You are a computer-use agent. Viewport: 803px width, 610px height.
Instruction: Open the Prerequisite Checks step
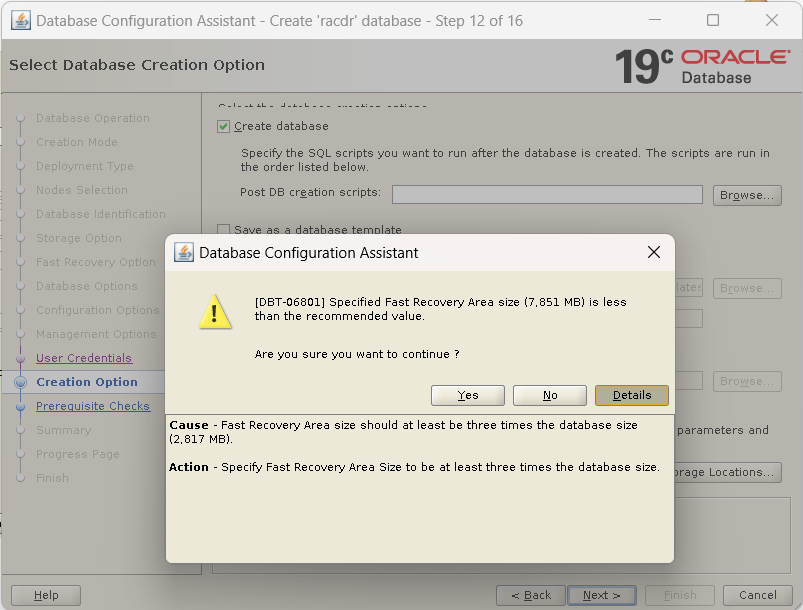coord(93,406)
